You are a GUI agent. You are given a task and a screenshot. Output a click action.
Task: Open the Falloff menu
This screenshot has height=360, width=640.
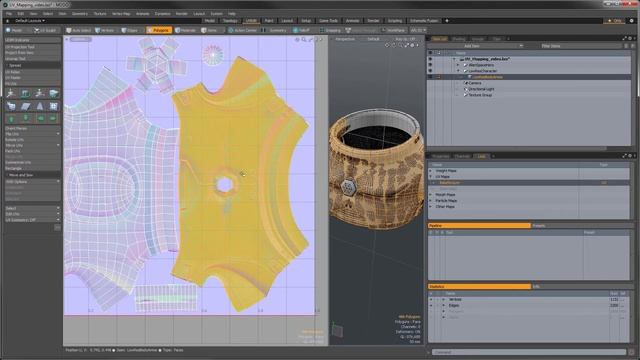(302, 30)
